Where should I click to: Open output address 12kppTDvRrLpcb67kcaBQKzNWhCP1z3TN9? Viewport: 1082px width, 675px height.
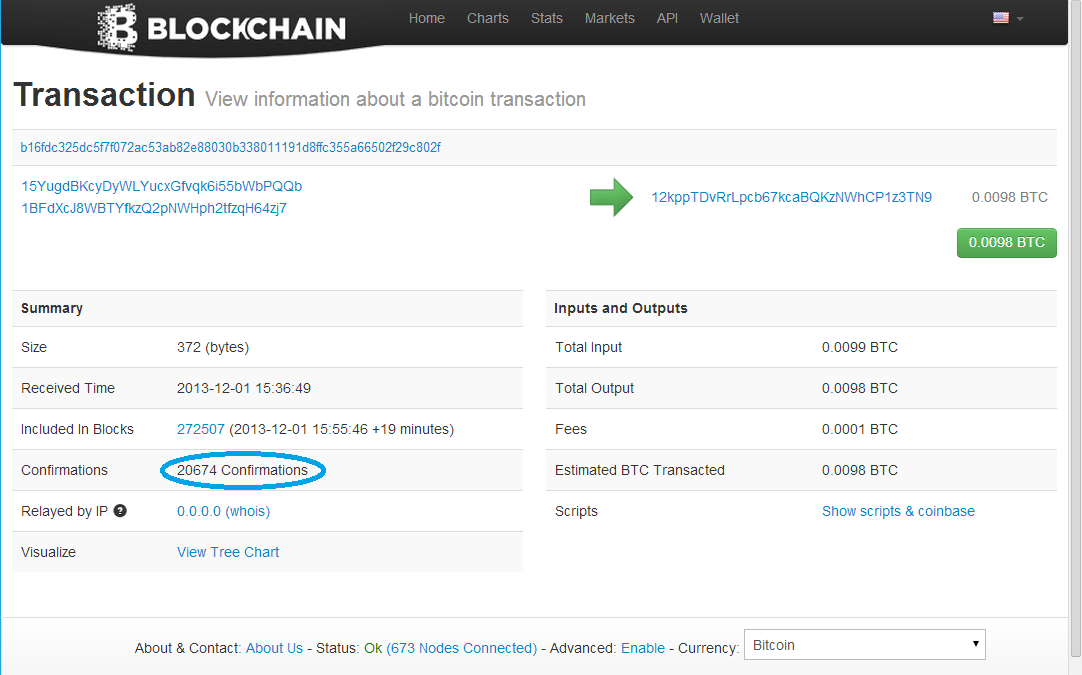(791, 197)
